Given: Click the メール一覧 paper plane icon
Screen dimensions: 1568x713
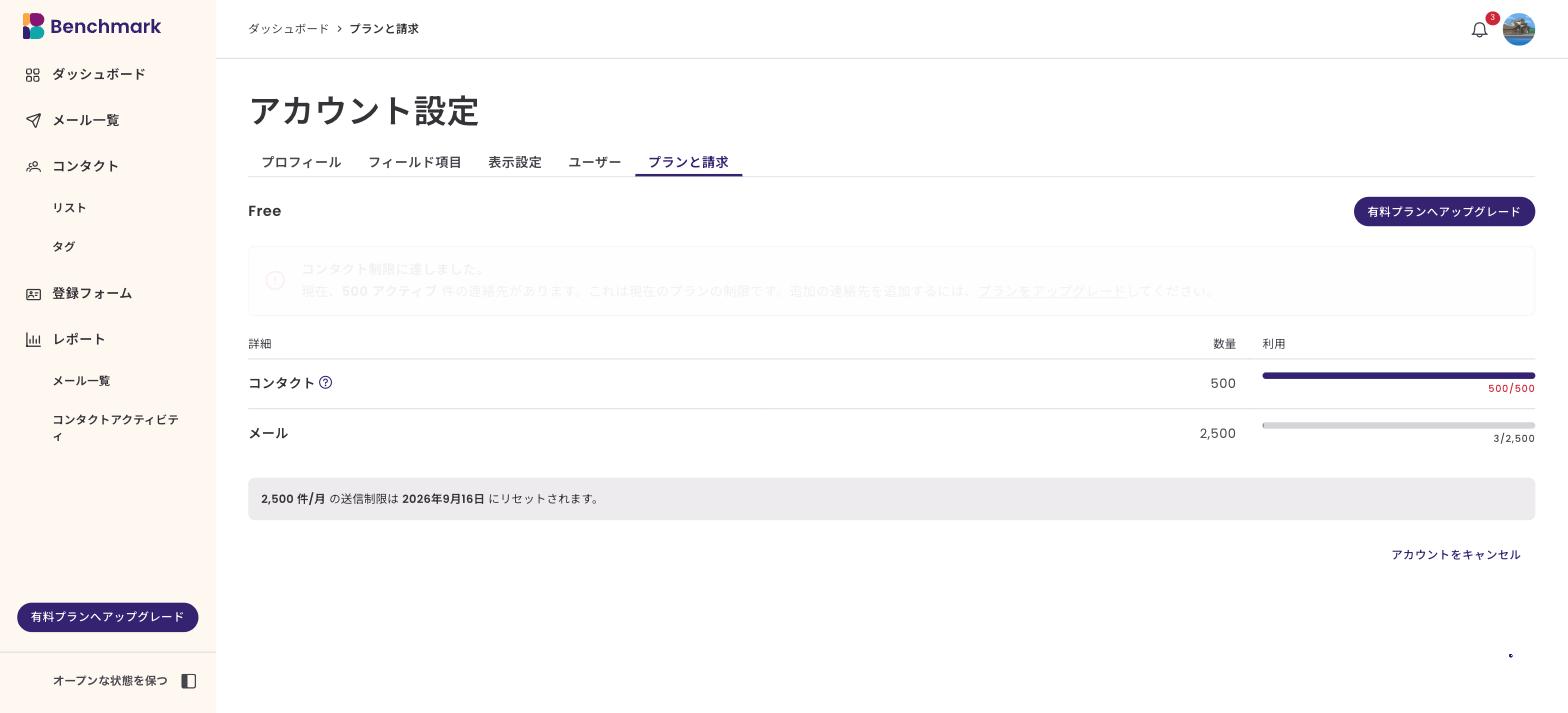Looking at the screenshot, I should 33,121.
